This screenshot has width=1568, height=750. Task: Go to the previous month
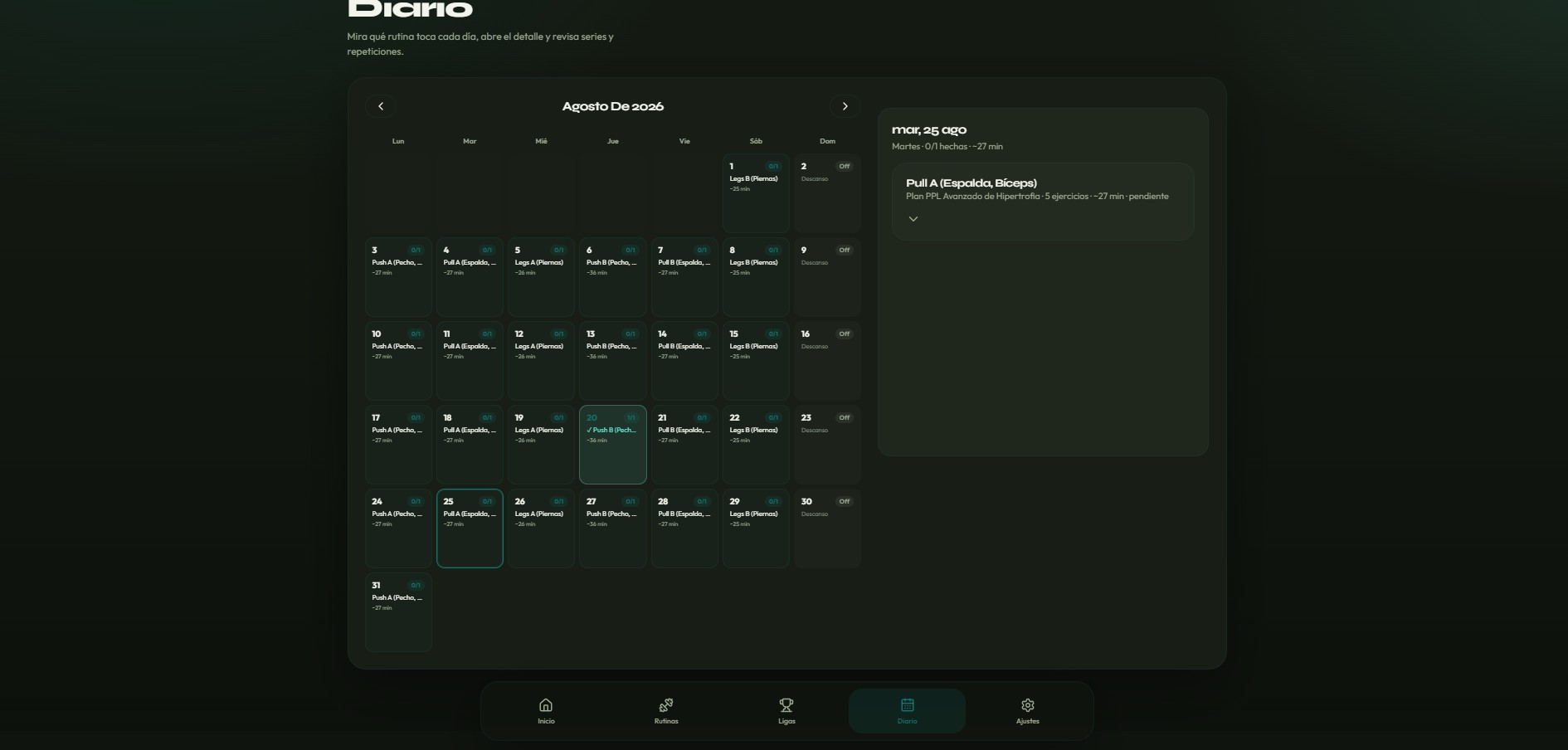[x=381, y=106]
